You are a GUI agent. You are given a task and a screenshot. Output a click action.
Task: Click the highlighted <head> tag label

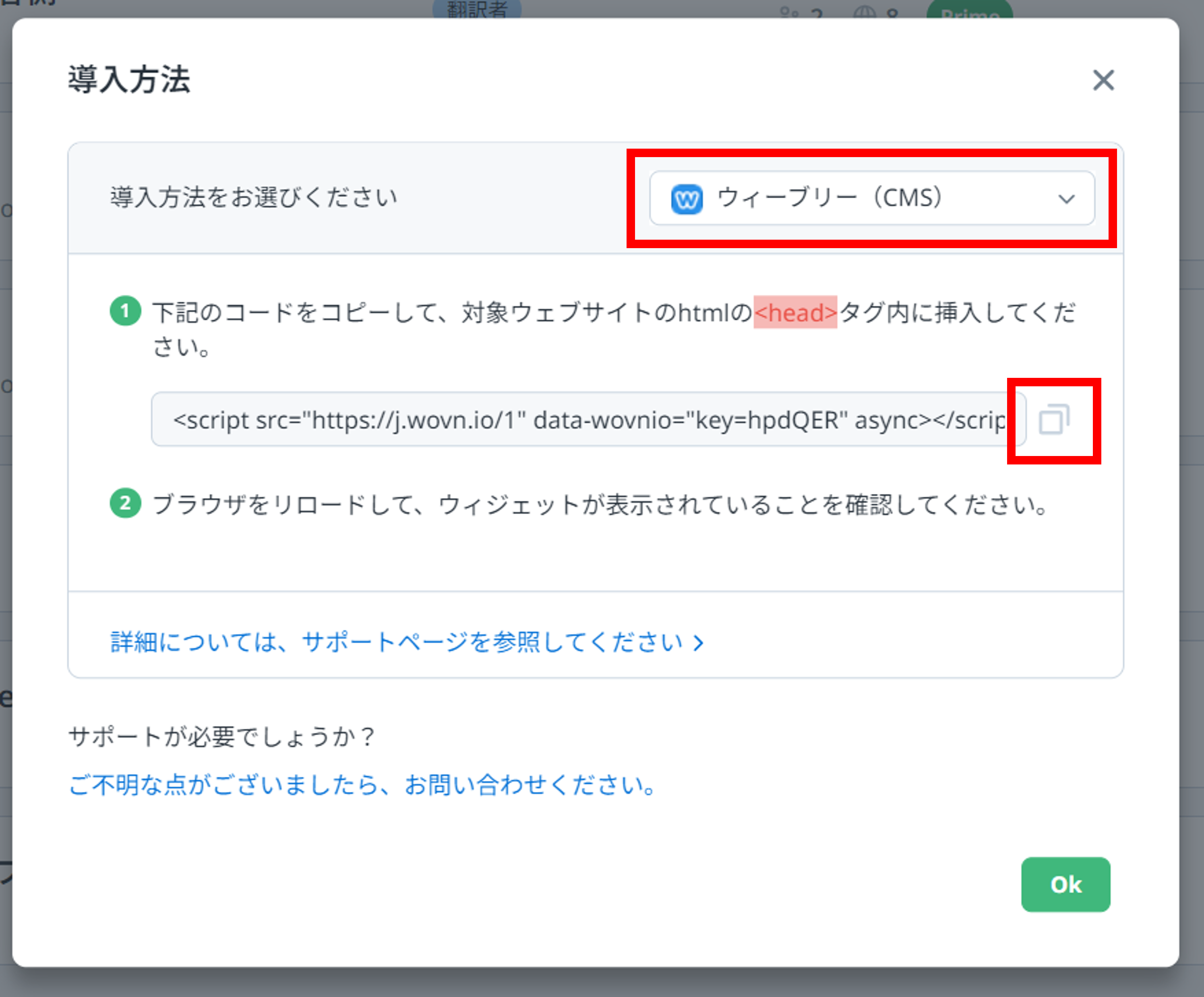pyautogui.click(x=796, y=312)
